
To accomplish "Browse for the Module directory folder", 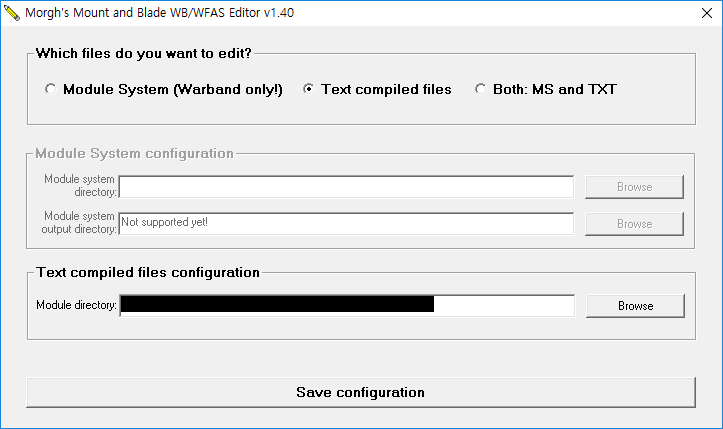I will click(x=635, y=306).
